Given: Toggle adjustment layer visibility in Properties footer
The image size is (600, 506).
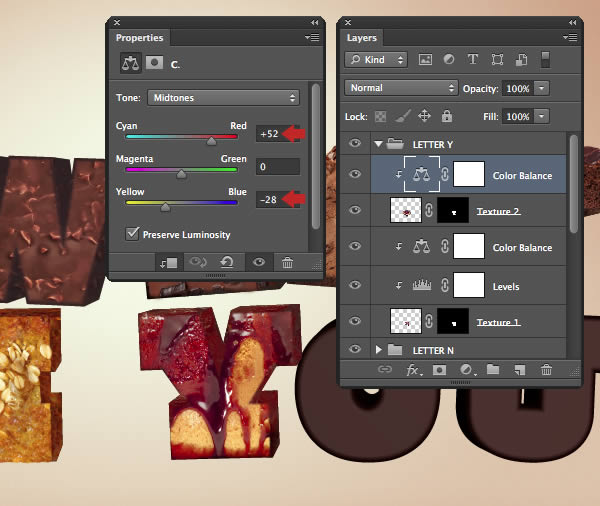Looking at the screenshot, I should 259,262.
